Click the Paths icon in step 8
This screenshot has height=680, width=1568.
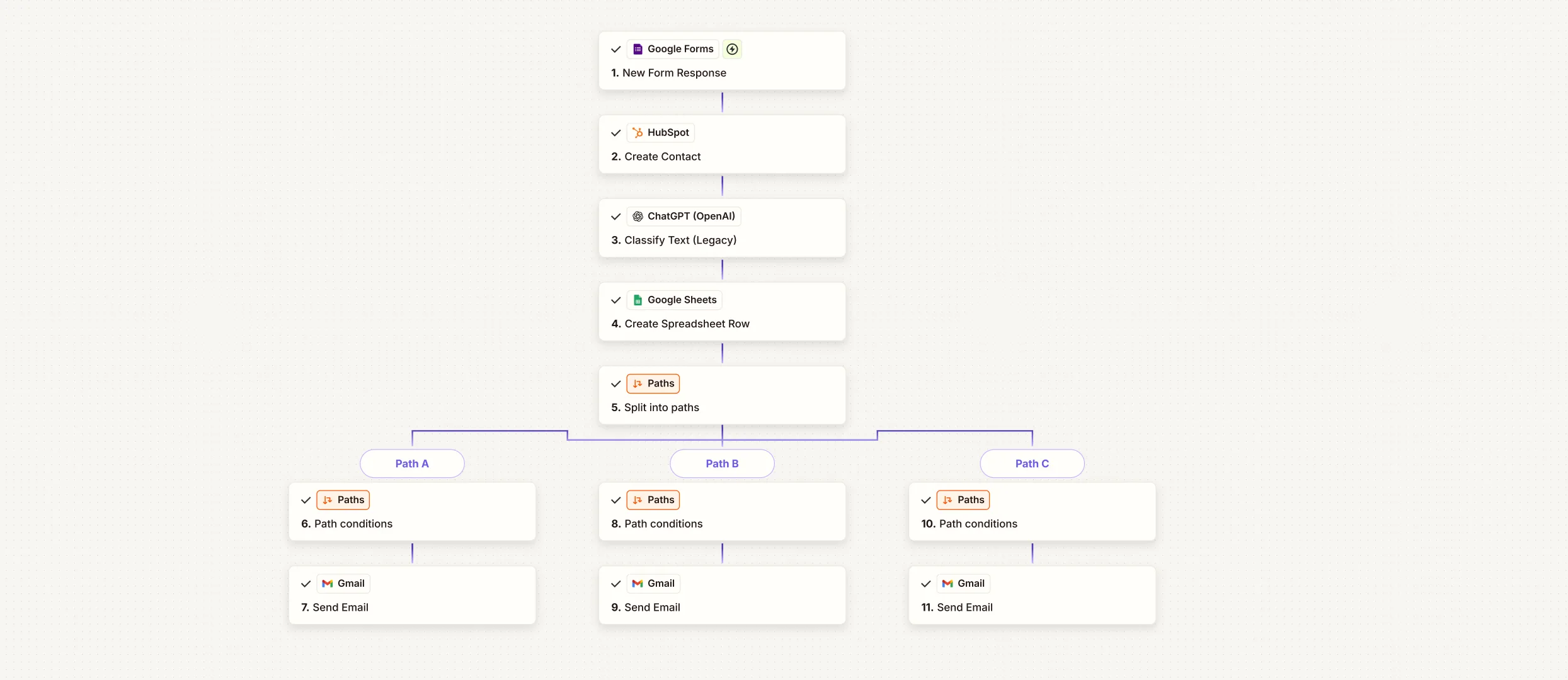point(638,500)
